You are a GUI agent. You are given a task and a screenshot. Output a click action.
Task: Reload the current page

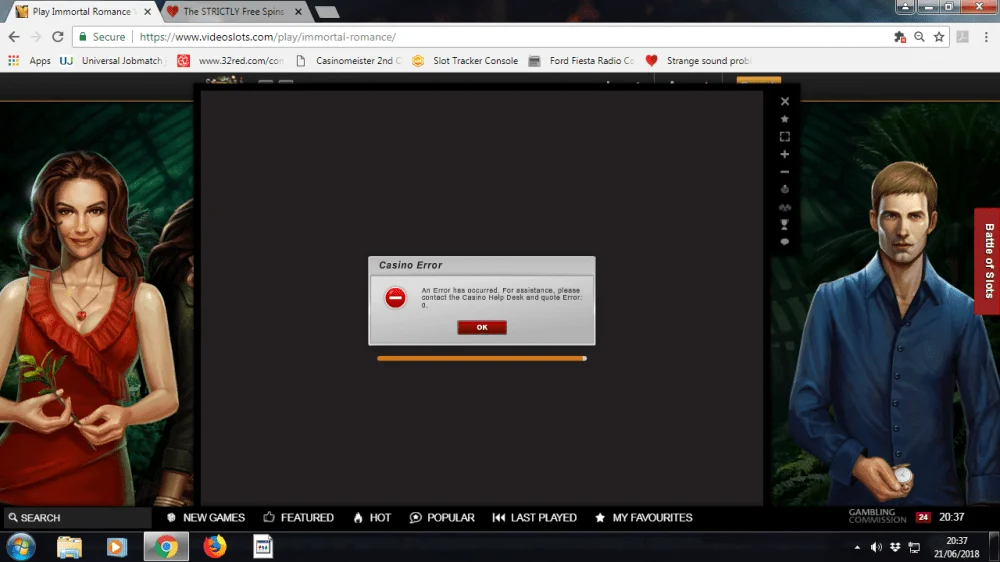pos(58,37)
